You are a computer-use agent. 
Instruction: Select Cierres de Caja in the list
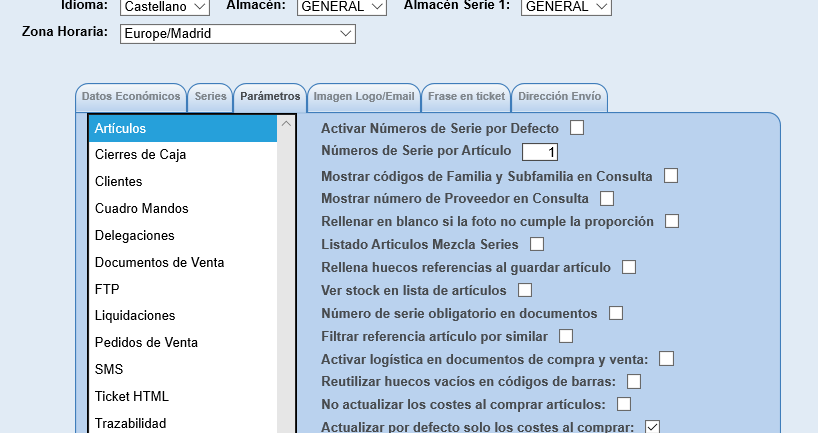coord(183,155)
